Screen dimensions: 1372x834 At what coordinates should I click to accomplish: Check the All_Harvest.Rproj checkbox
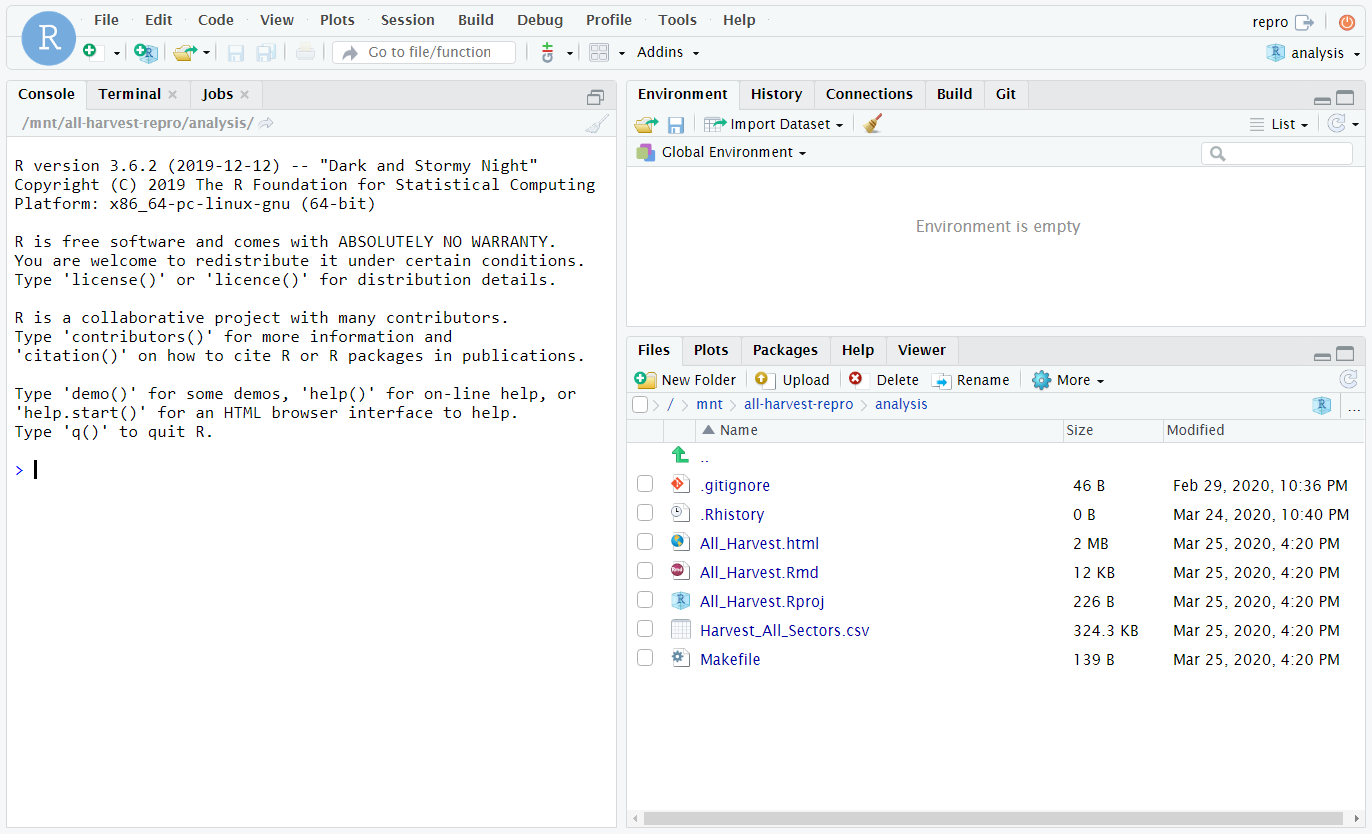[645, 600]
